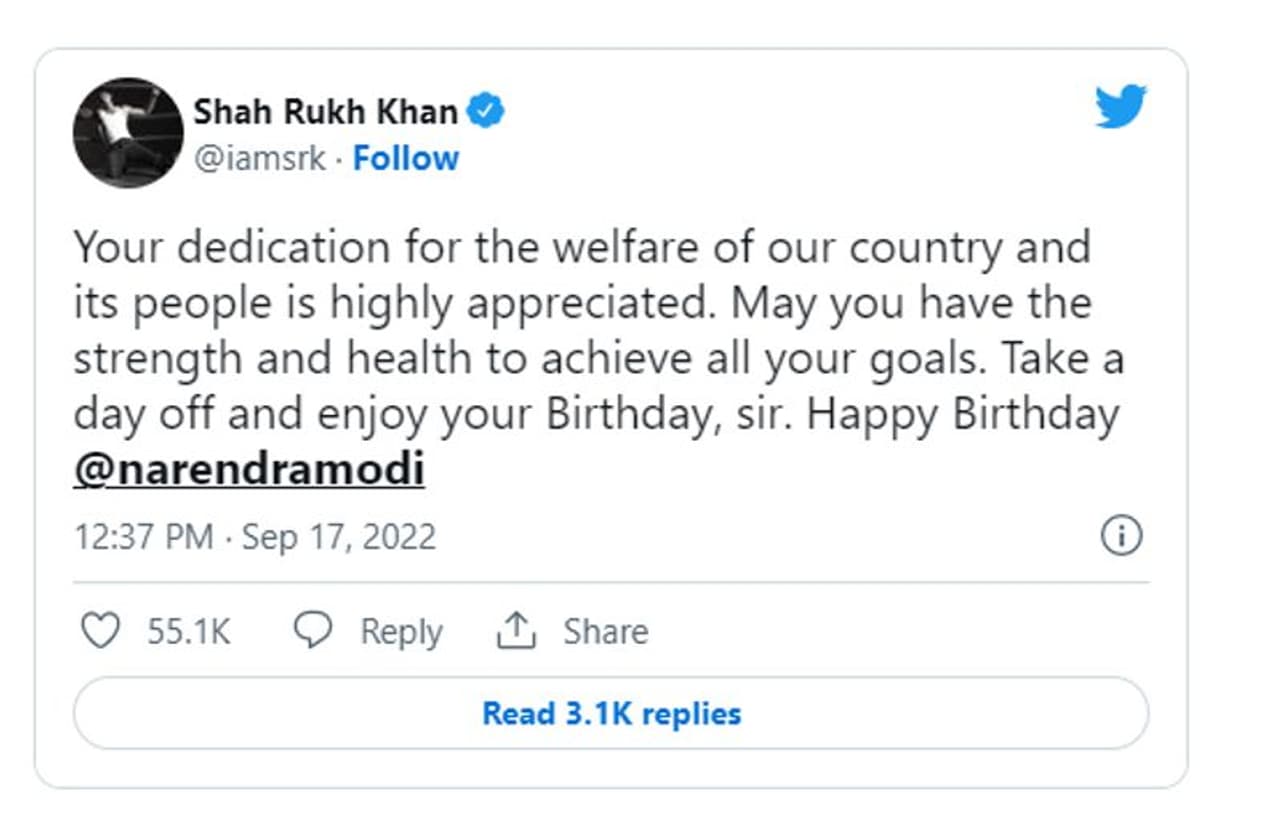Click the Reply text label
1280x822 pixels.
point(401,631)
